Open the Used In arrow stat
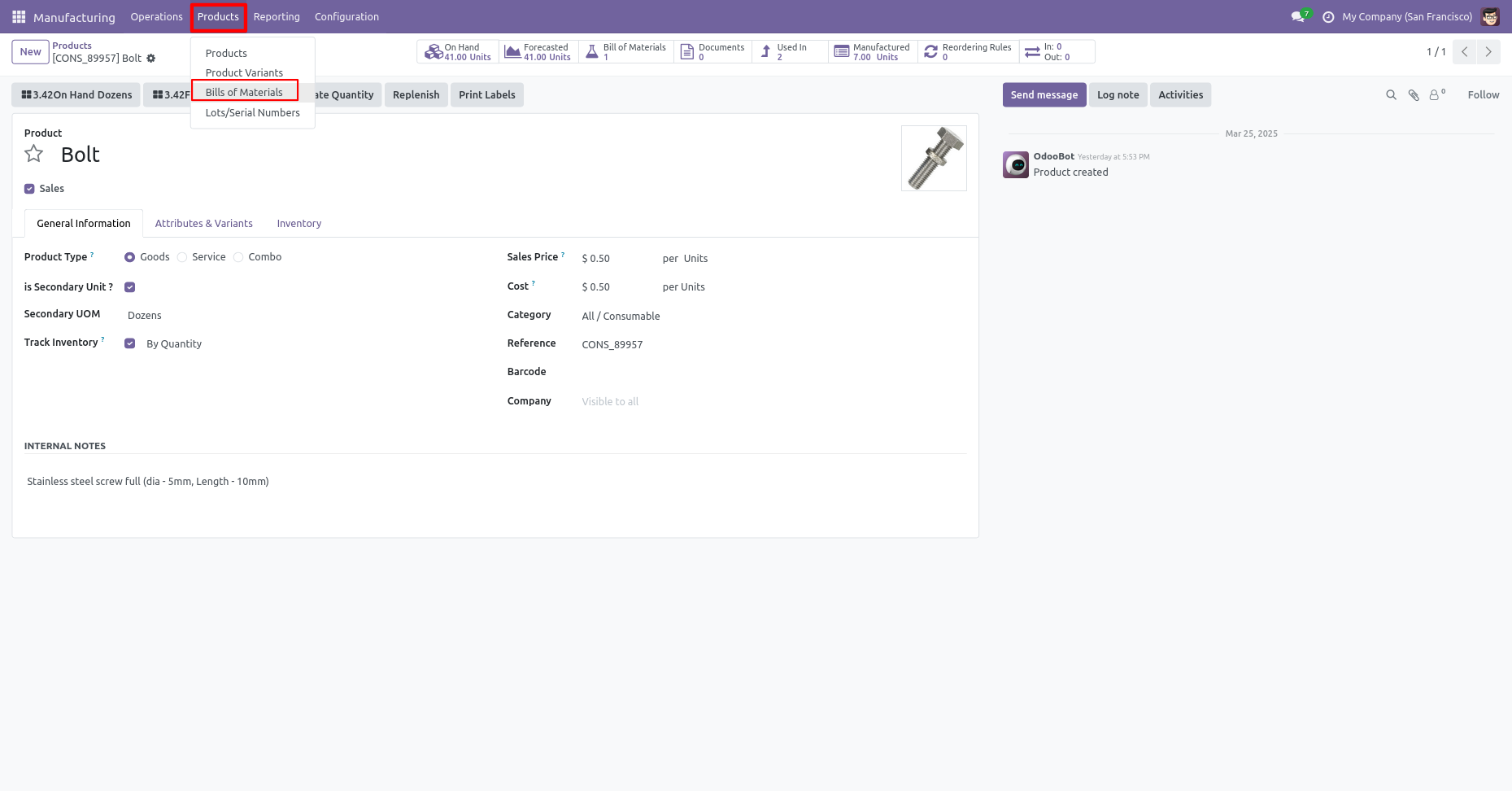 [790, 52]
